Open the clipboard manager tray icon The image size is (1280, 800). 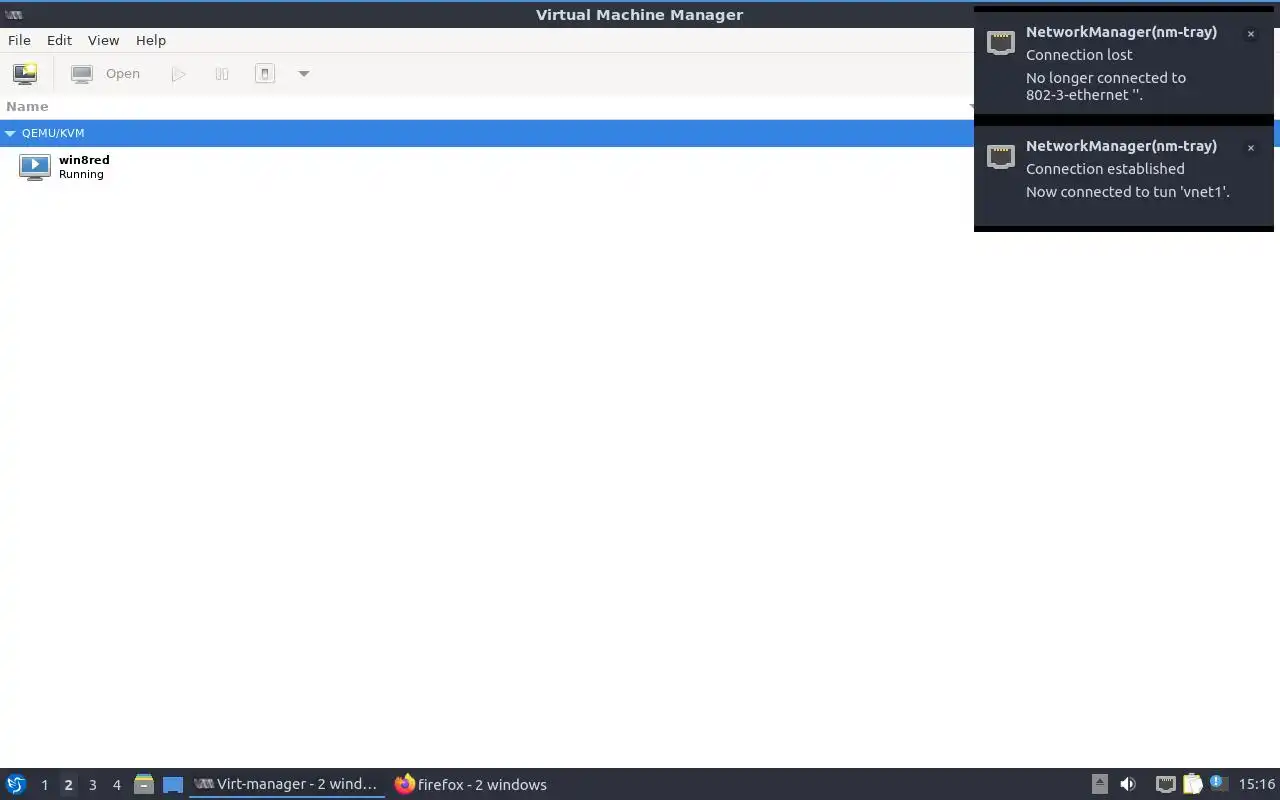(1193, 784)
